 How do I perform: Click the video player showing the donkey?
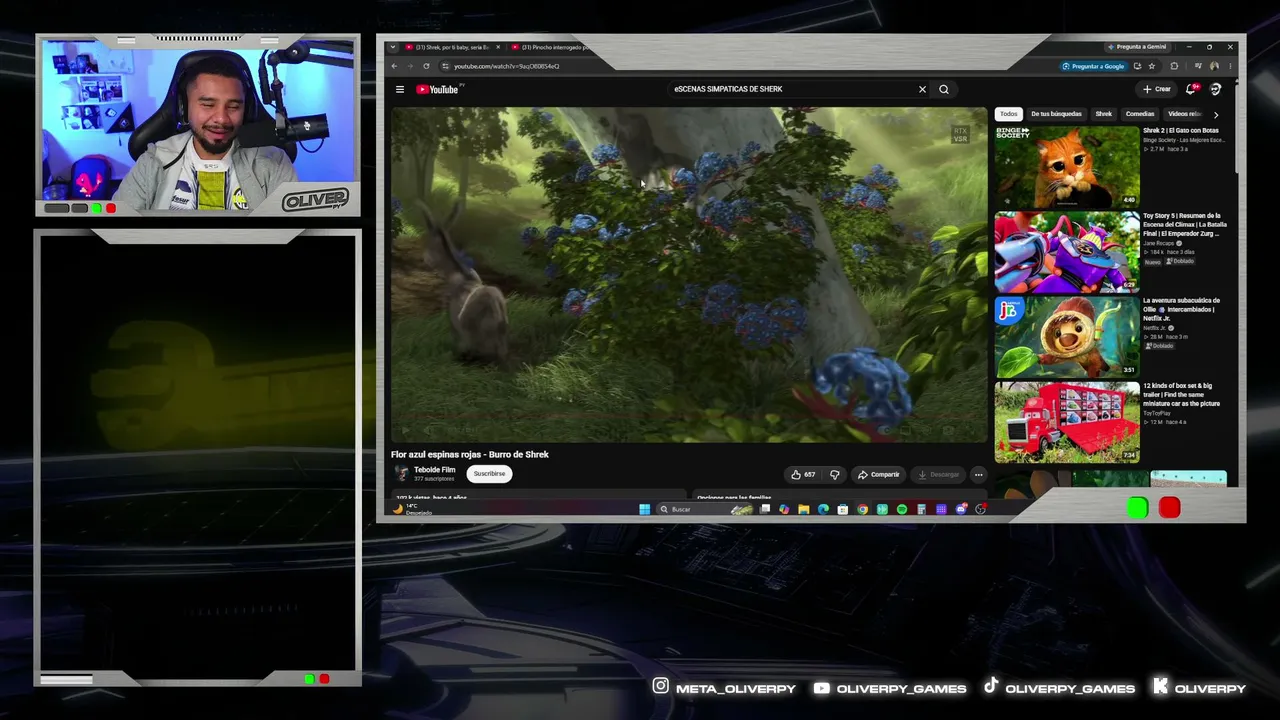tap(688, 274)
